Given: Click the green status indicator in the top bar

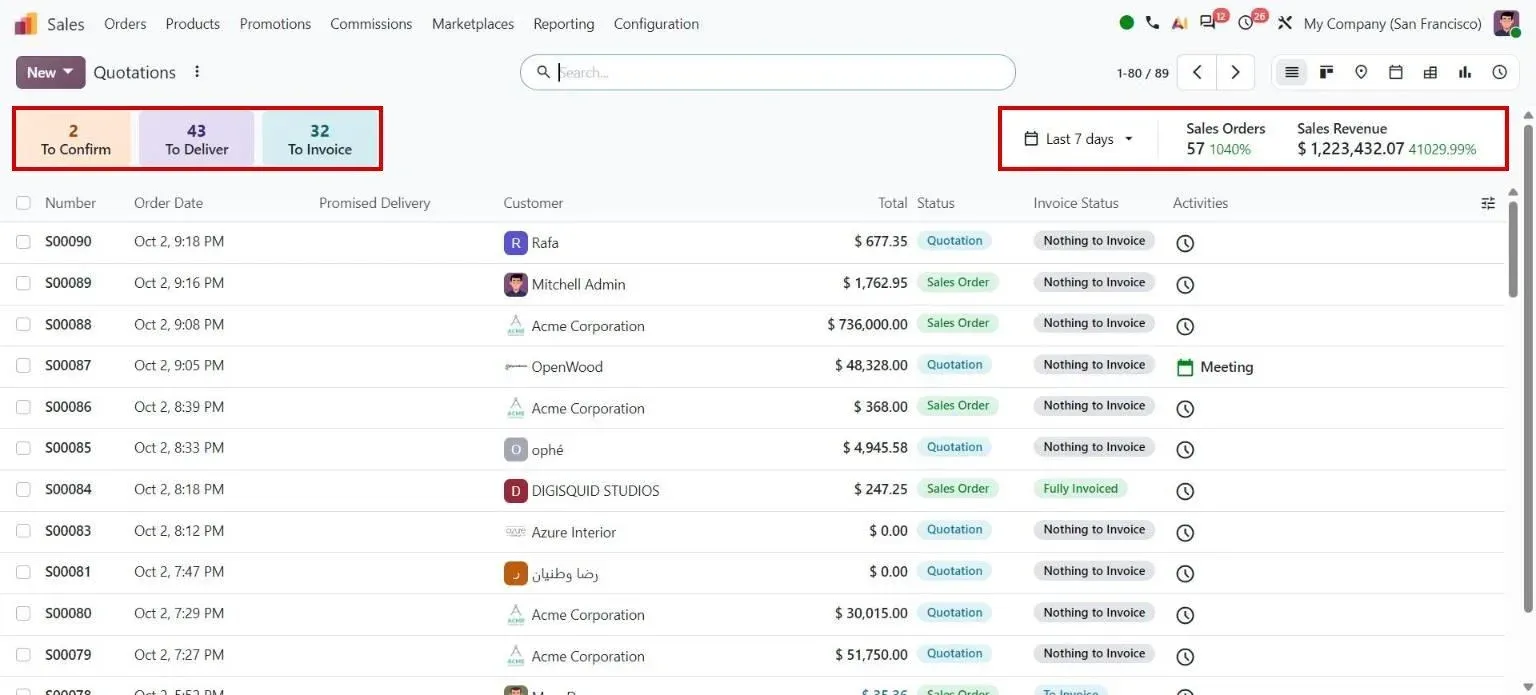Looking at the screenshot, I should (1127, 23).
